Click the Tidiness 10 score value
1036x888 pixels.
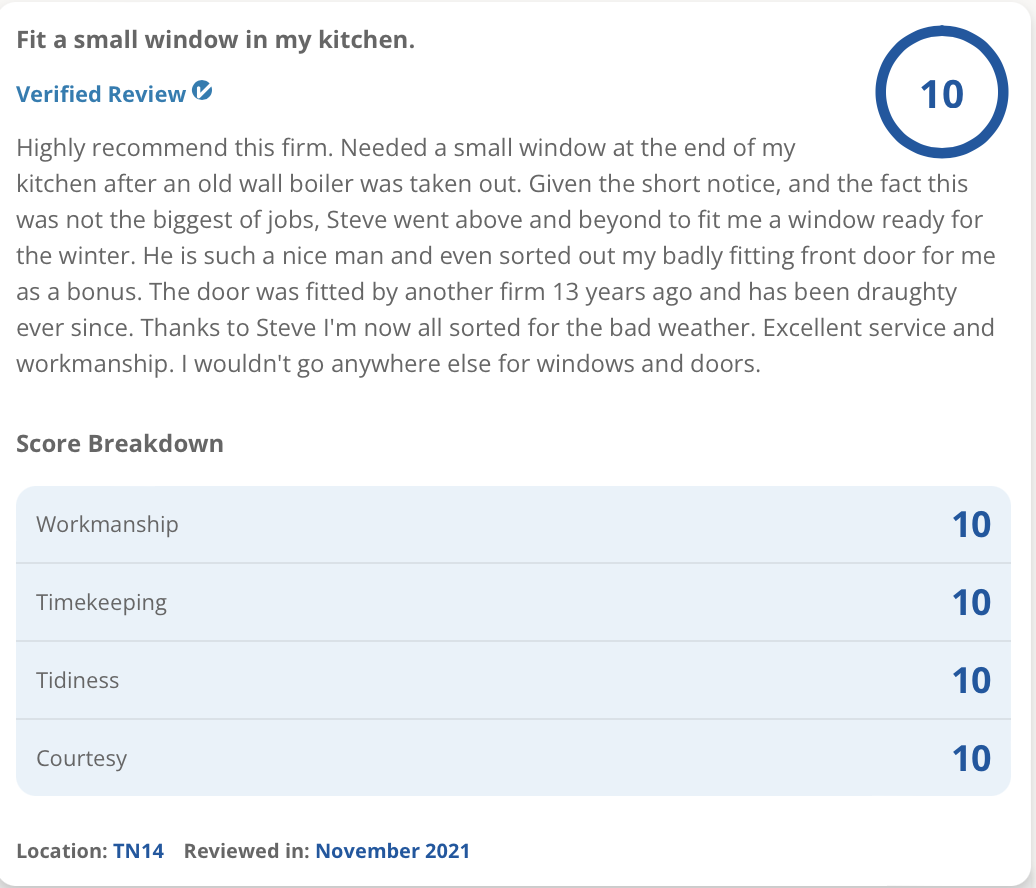(x=971, y=681)
